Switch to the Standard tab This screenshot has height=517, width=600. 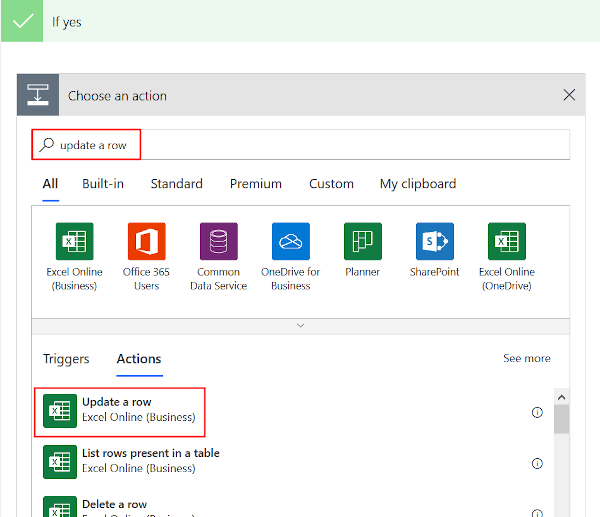(176, 184)
